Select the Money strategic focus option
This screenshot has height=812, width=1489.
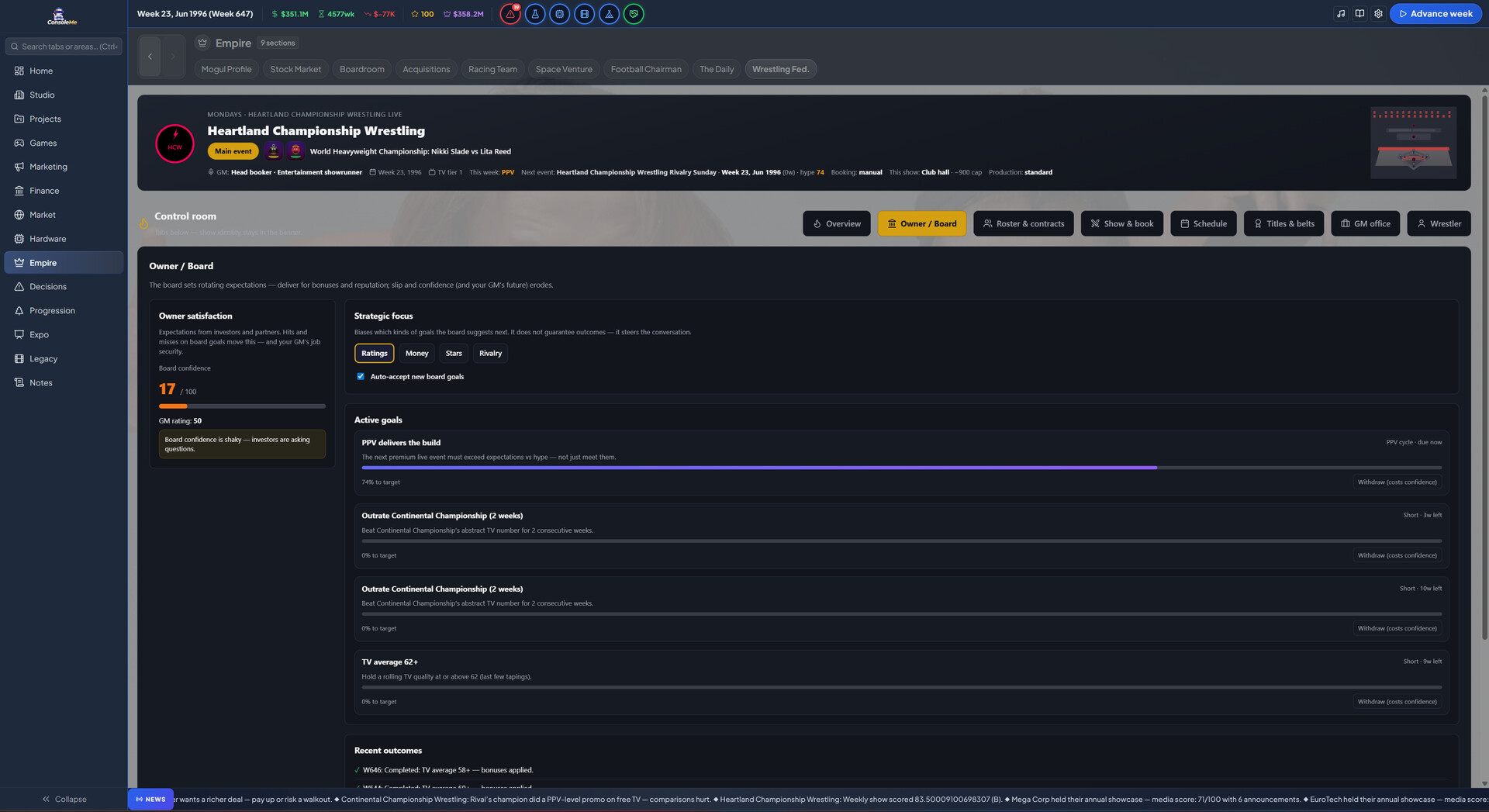(416, 354)
